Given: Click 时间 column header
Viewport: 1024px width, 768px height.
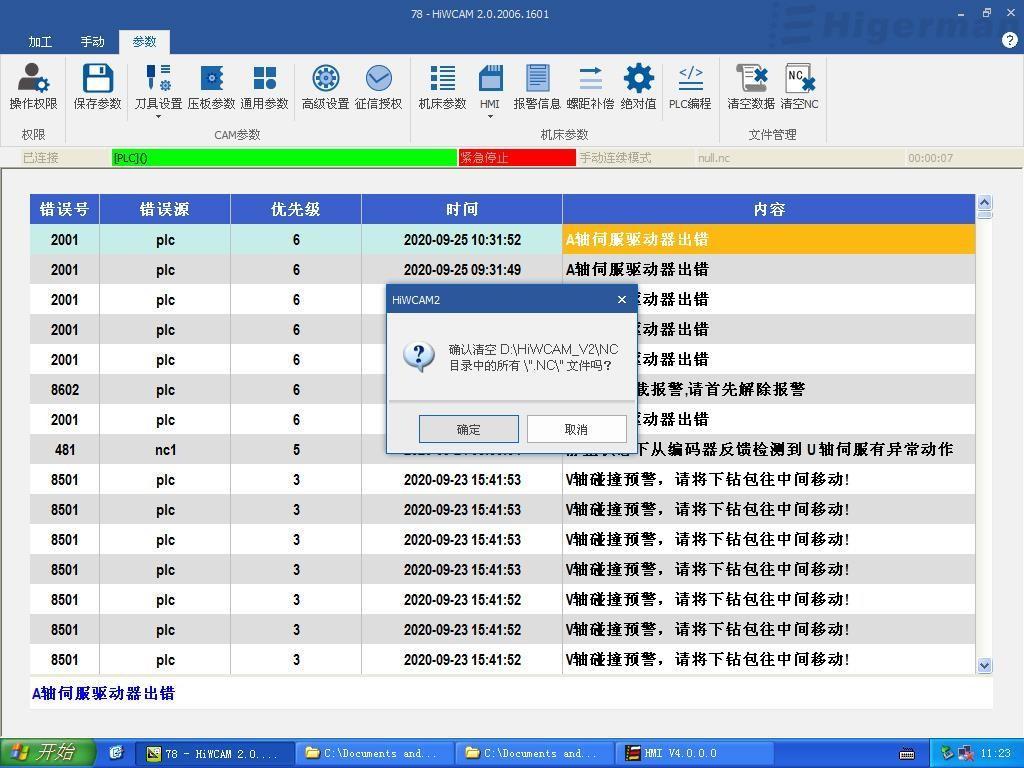Looking at the screenshot, I should [x=462, y=209].
